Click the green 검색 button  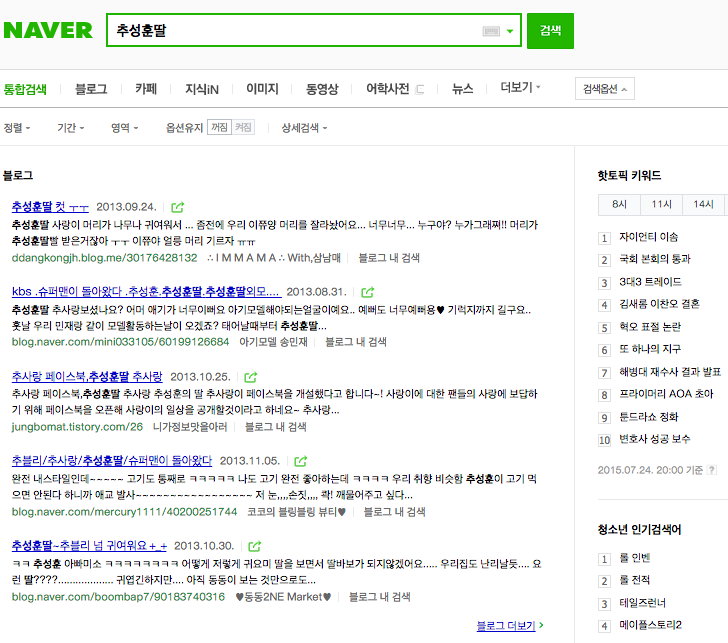[x=550, y=31]
